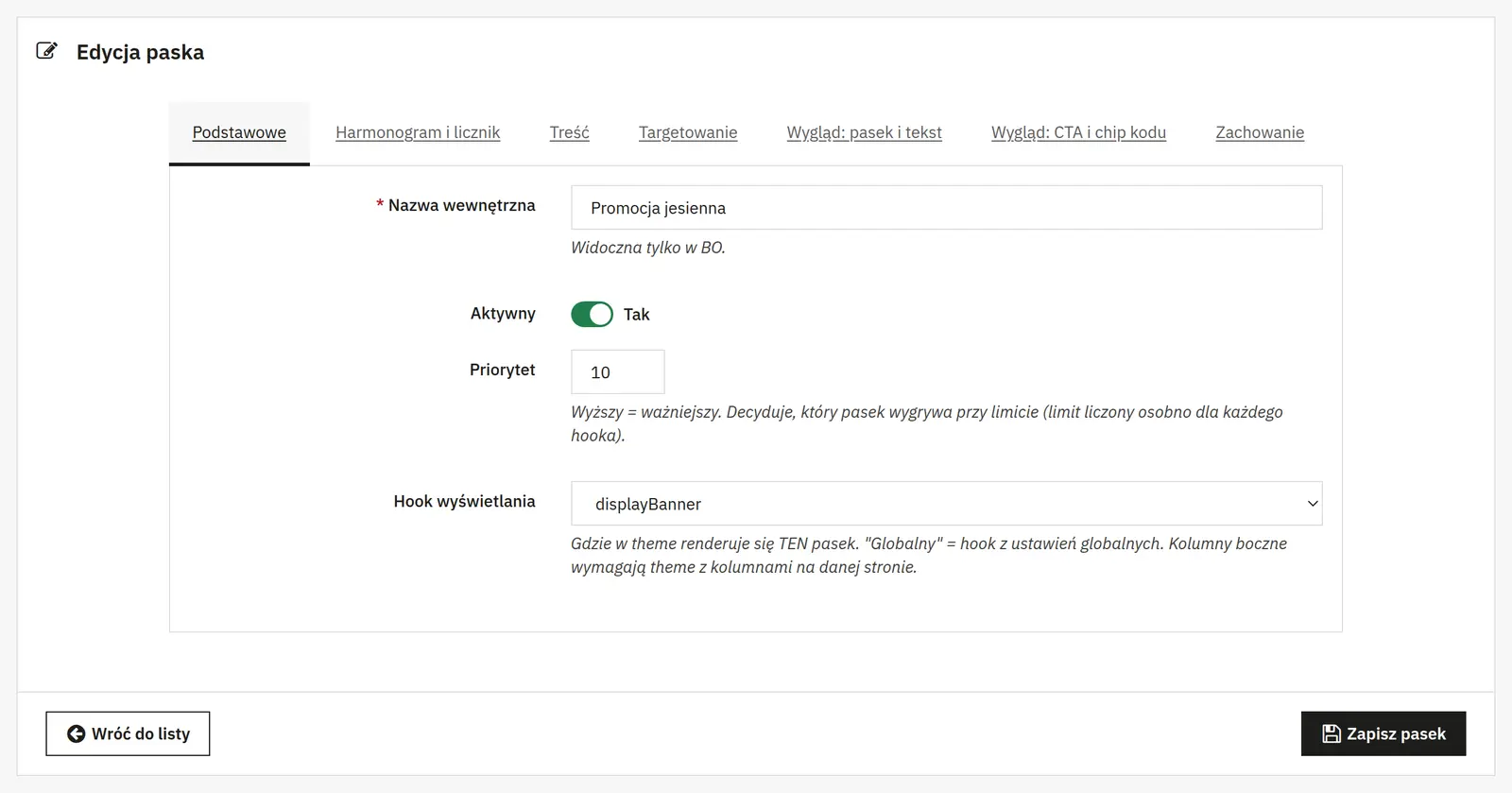Go to the Treść tab
Image resolution: width=1512 pixels, height=793 pixels.
pos(570,132)
